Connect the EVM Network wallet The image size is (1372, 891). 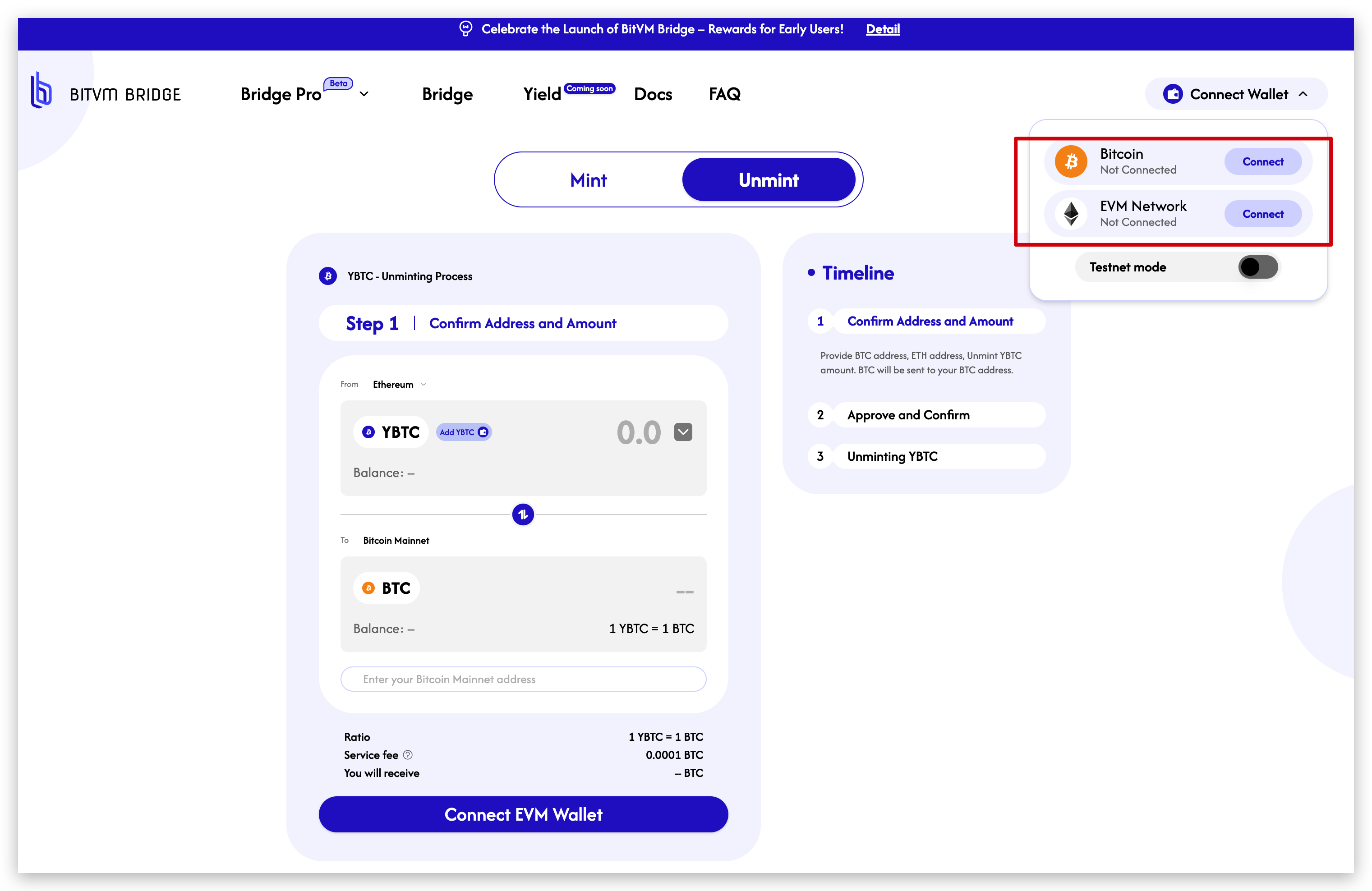[1262, 214]
